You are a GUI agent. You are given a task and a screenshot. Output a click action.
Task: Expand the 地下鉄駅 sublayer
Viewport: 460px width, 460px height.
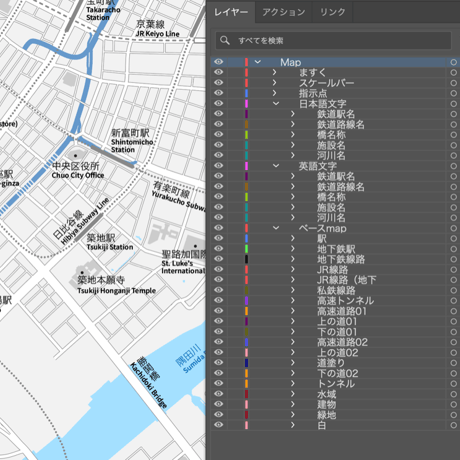(x=293, y=249)
